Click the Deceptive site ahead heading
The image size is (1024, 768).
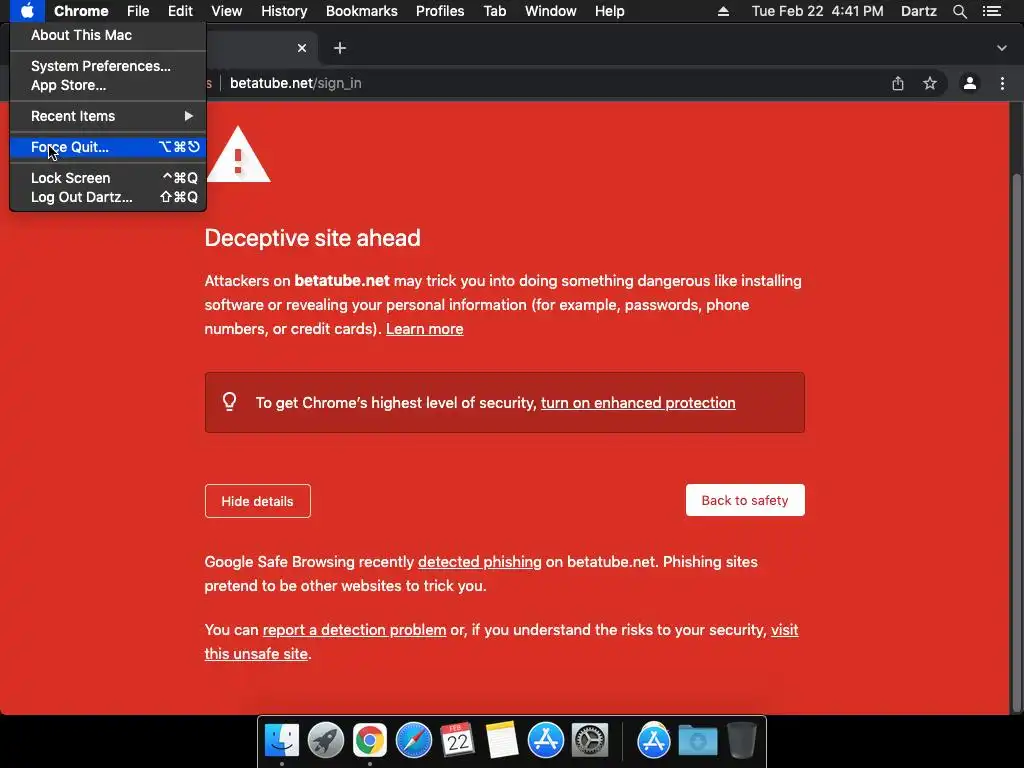pyautogui.click(x=312, y=238)
